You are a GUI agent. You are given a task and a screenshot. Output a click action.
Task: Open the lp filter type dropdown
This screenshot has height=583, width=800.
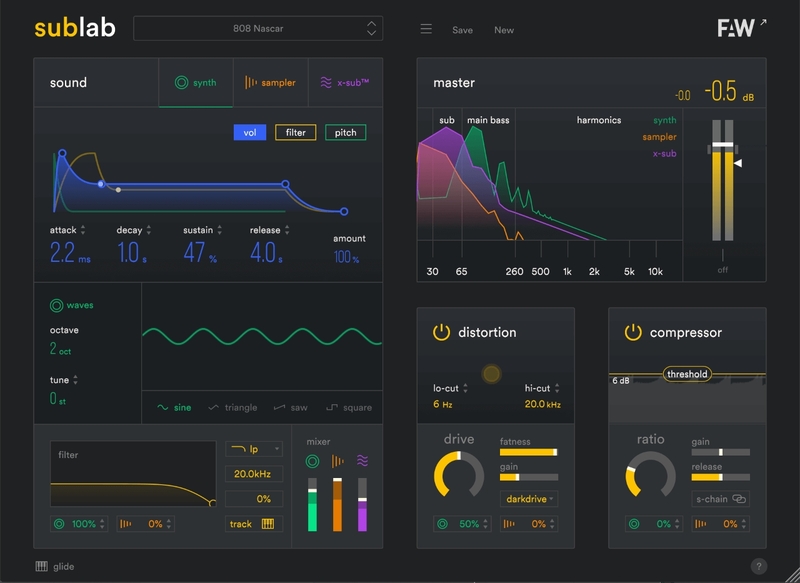point(254,449)
